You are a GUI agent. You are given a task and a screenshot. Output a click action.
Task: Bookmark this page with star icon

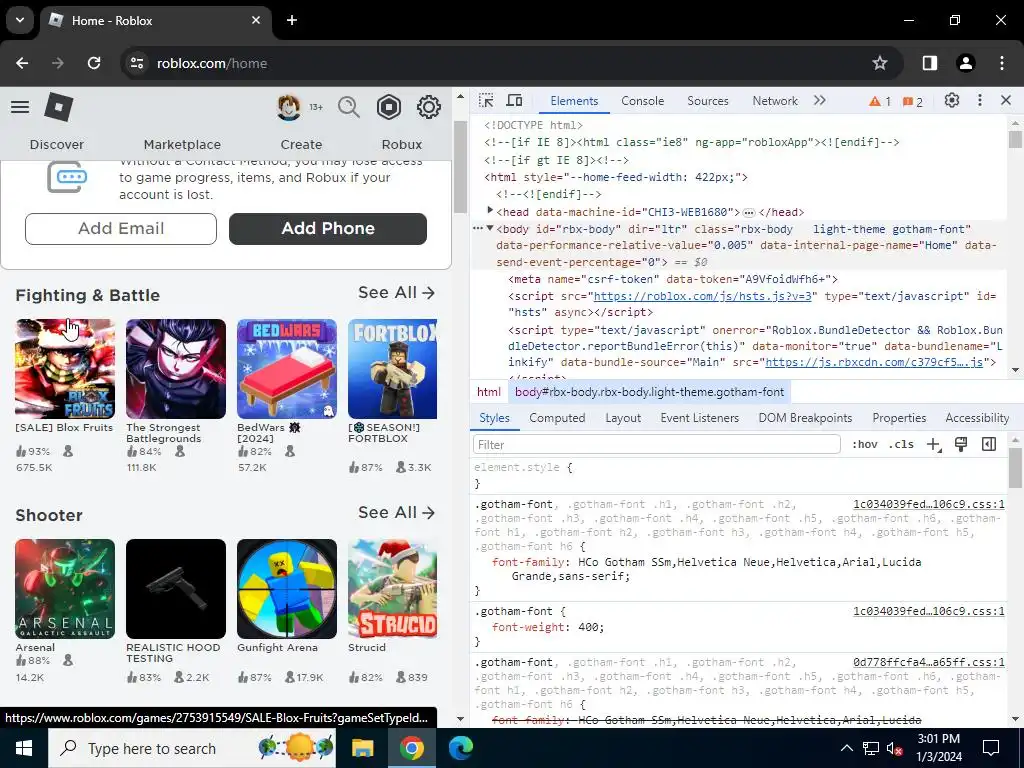(x=880, y=63)
